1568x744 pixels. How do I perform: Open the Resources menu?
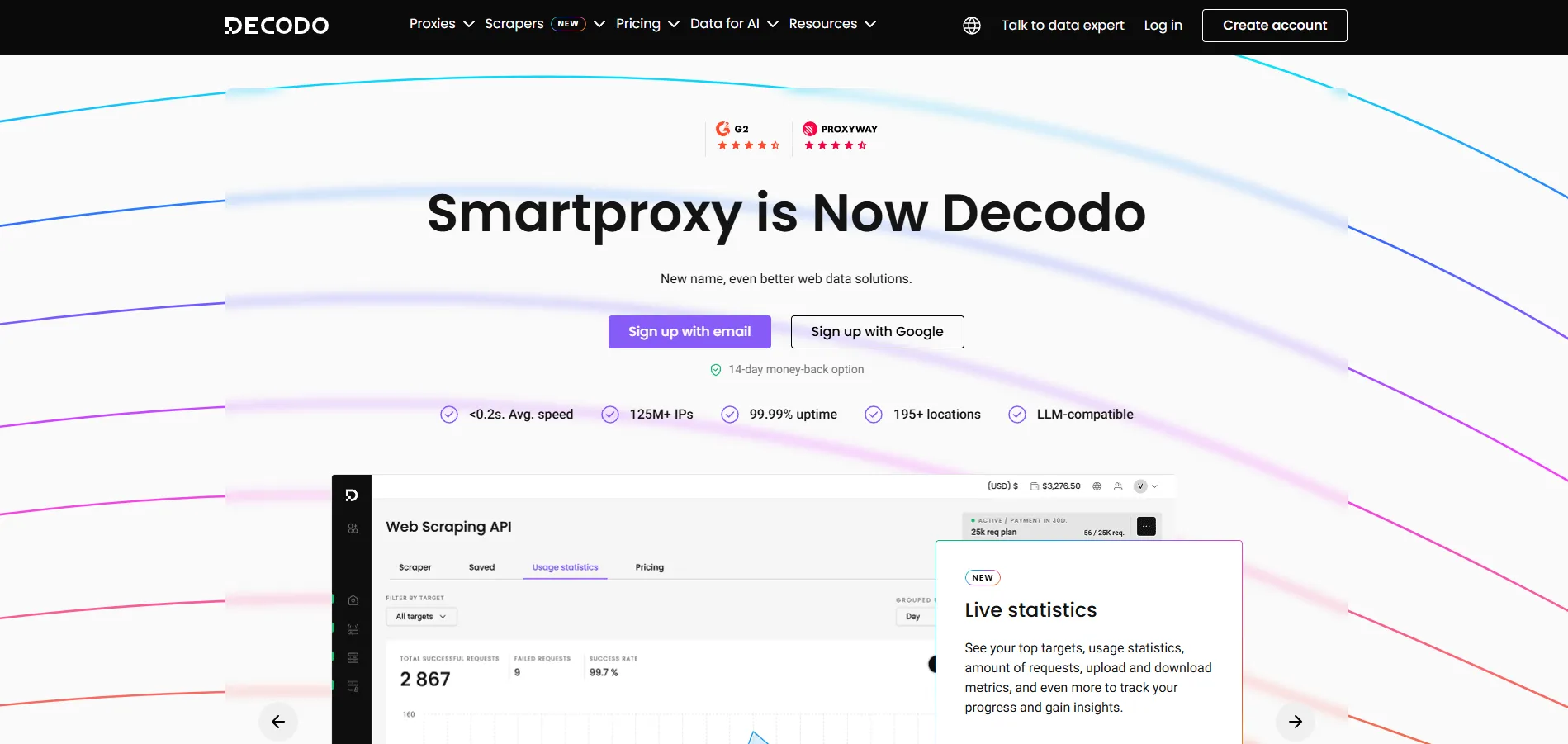[831, 24]
